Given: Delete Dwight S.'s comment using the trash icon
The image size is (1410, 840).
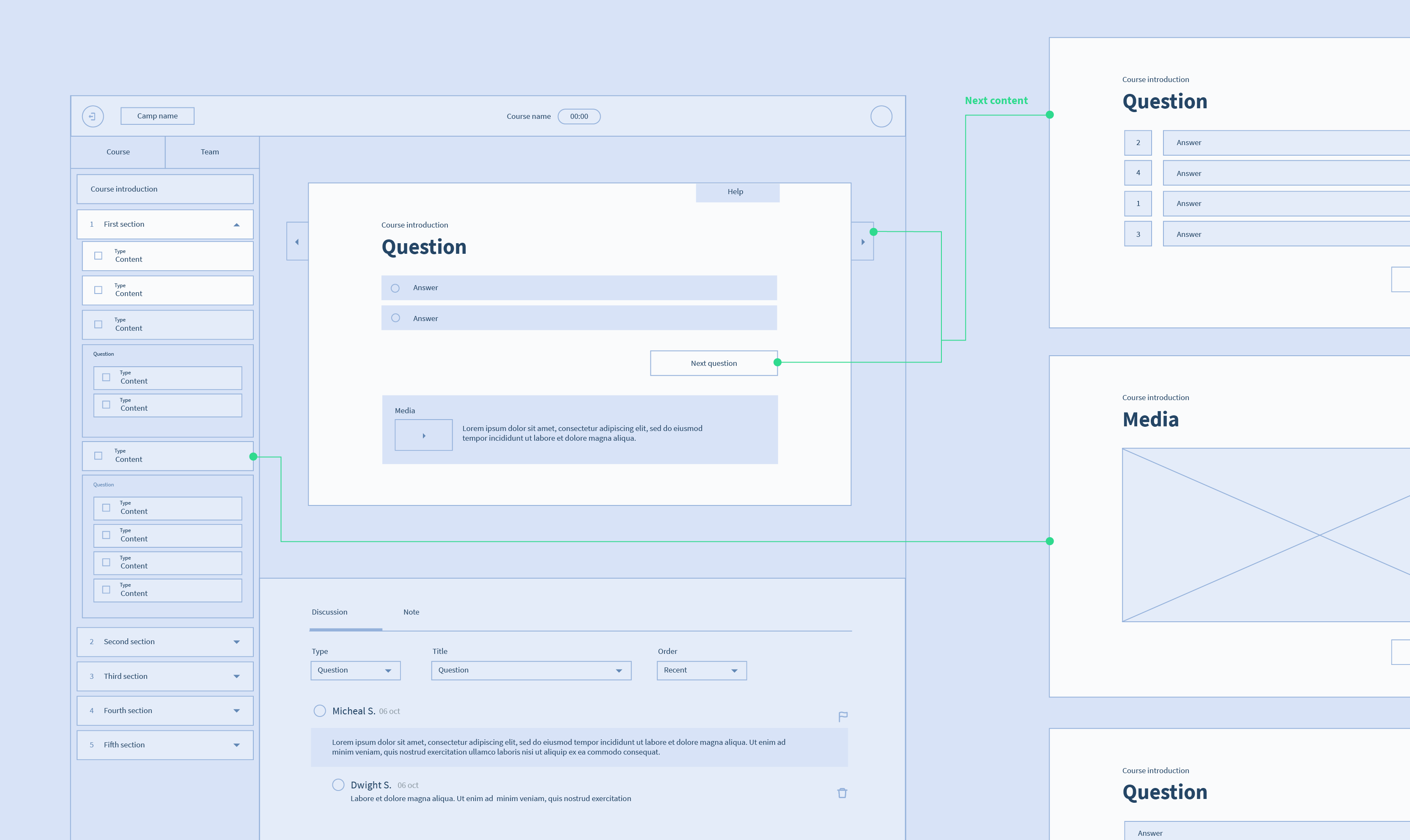Looking at the screenshot, I should pyautogui.click(x=842, y=793).
